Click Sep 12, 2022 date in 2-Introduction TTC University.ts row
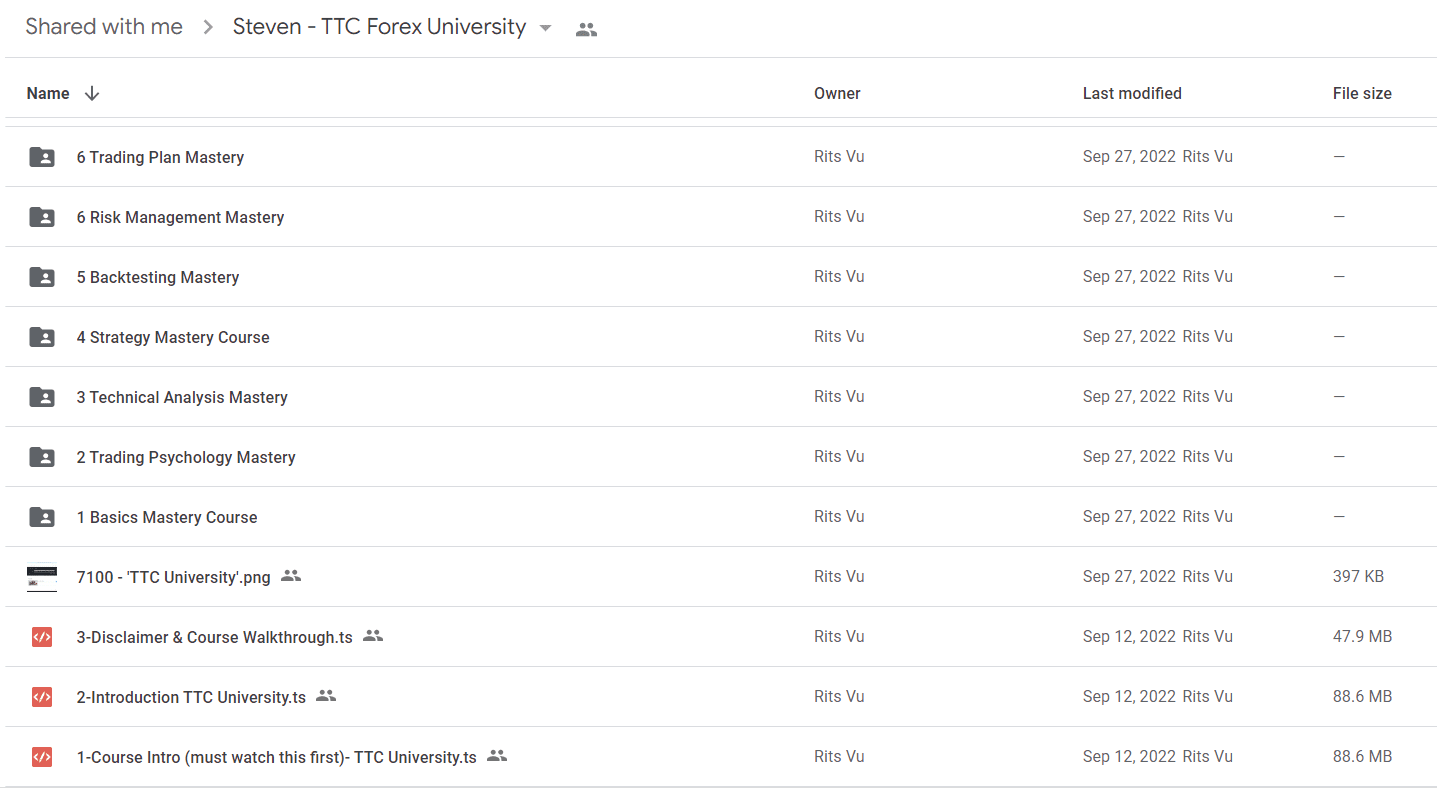 click(x=1129, y=696)
